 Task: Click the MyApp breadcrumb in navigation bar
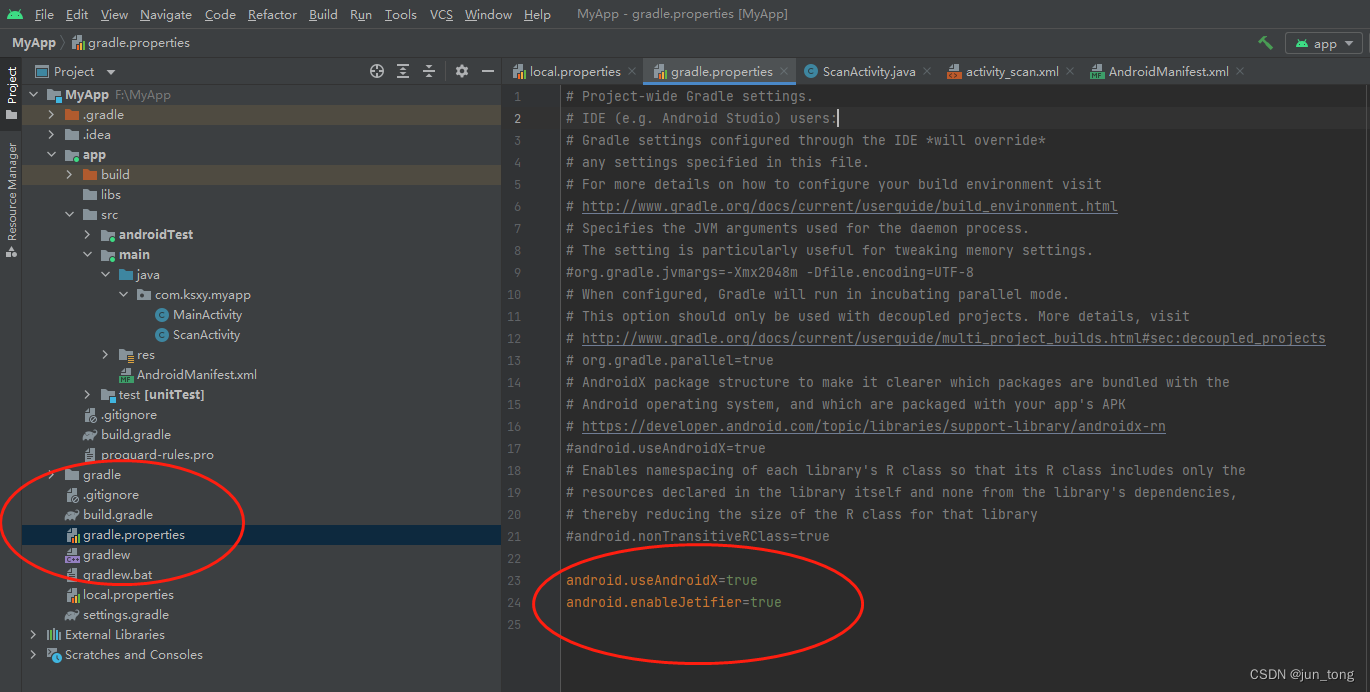[x=33, y=43]
